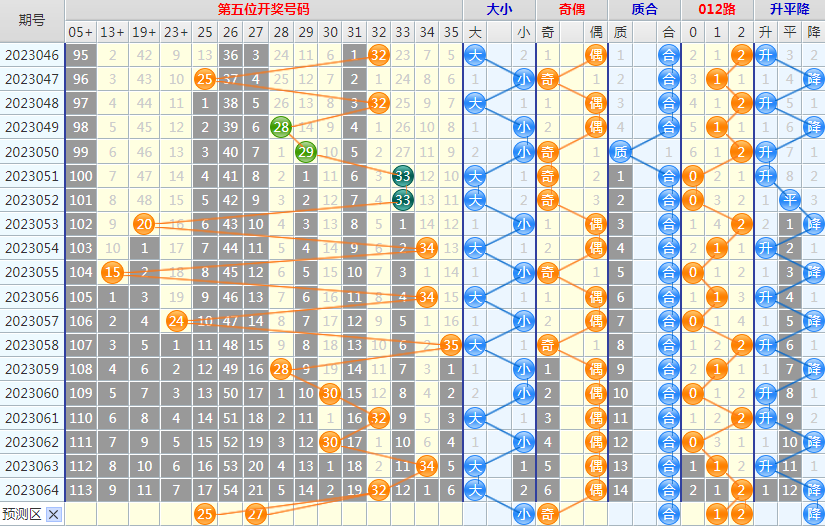Click the 13+ column header
825x526 pixels.
click(x=113, y=32)
